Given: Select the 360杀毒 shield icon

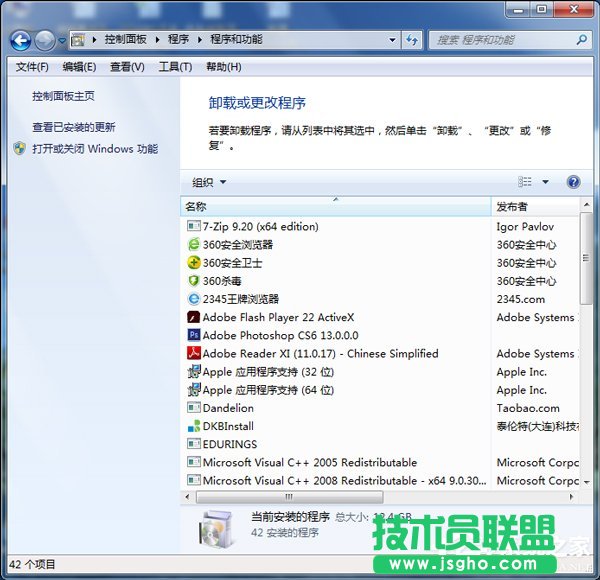Looking at the screenshot, I should click(194, 281).
